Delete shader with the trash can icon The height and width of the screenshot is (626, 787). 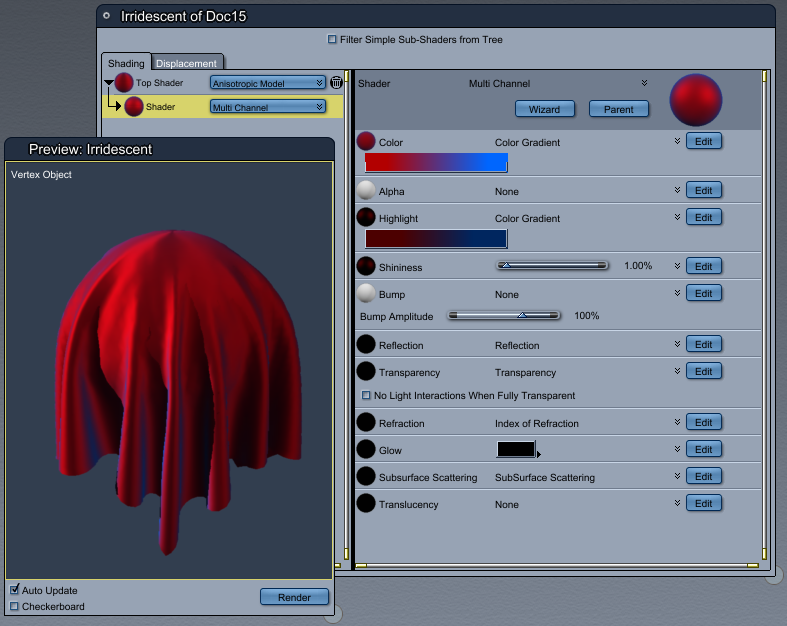tap(336, 82)
